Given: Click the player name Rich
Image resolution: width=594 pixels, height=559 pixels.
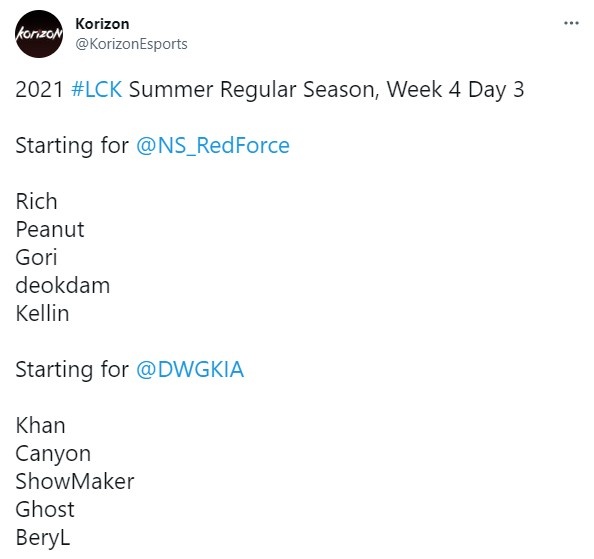Looking at the screenshot, I should (x=36, y=201).
